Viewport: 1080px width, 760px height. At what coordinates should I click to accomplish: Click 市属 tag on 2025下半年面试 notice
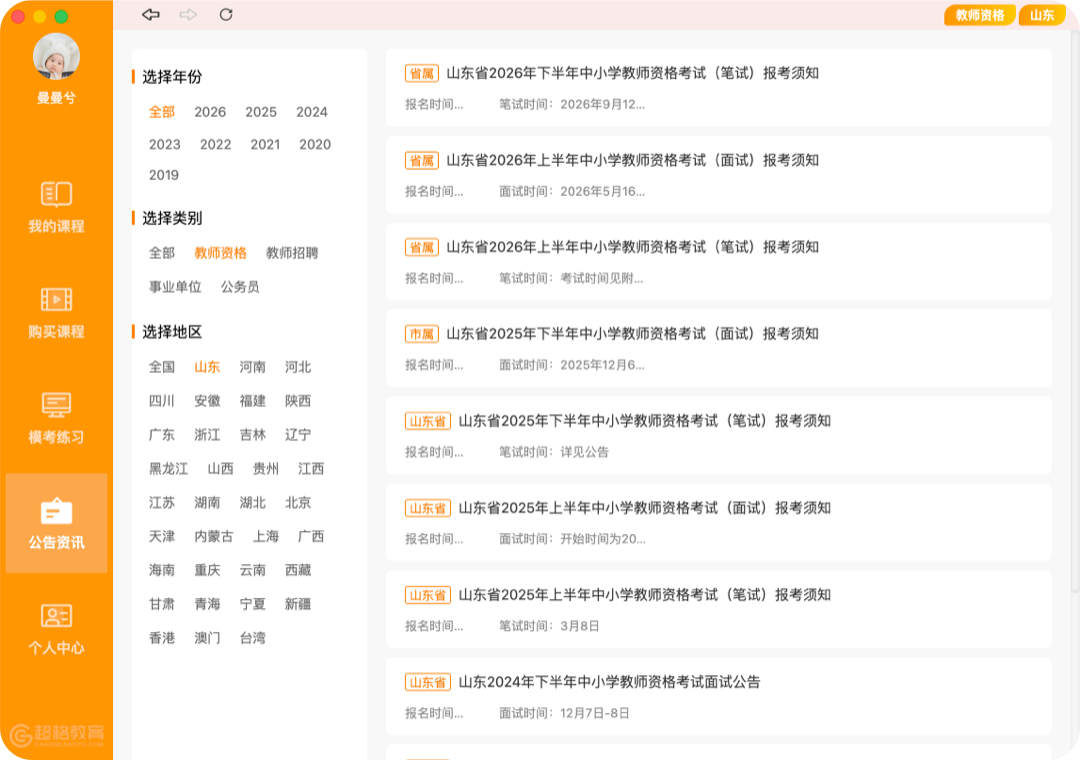422,334
